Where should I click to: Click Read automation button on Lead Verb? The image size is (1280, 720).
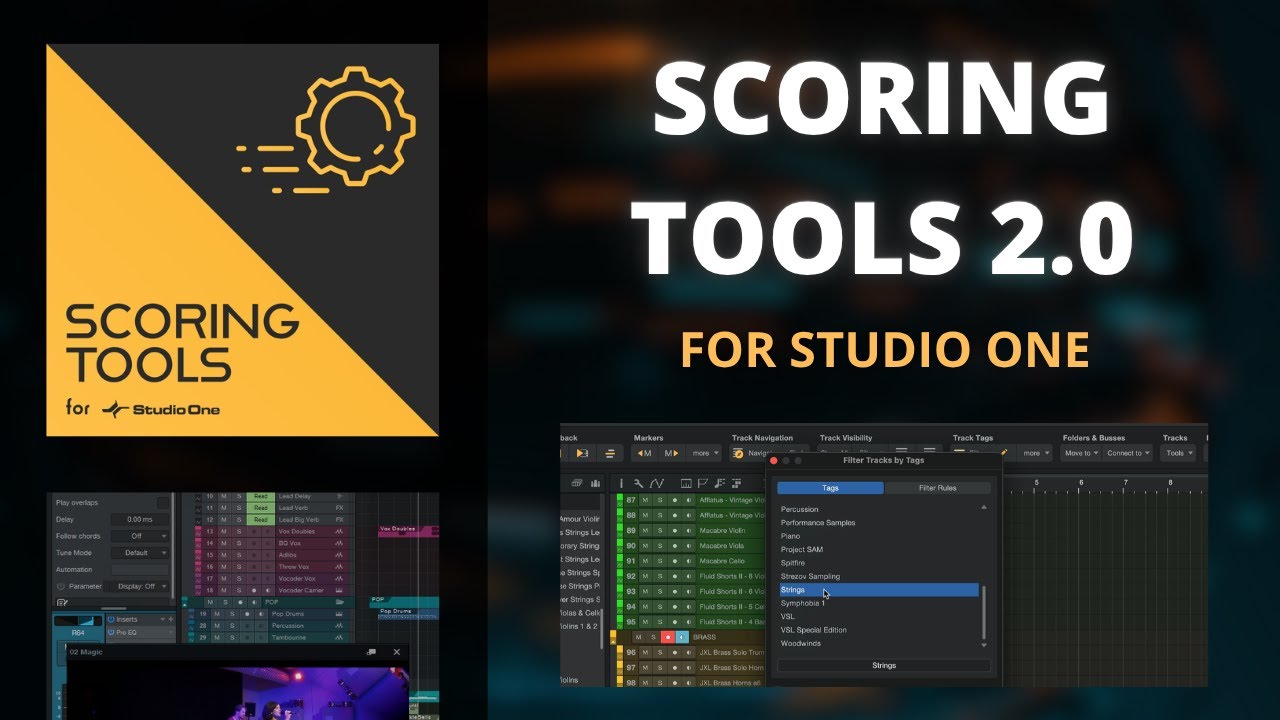click(x=260, y=508)
